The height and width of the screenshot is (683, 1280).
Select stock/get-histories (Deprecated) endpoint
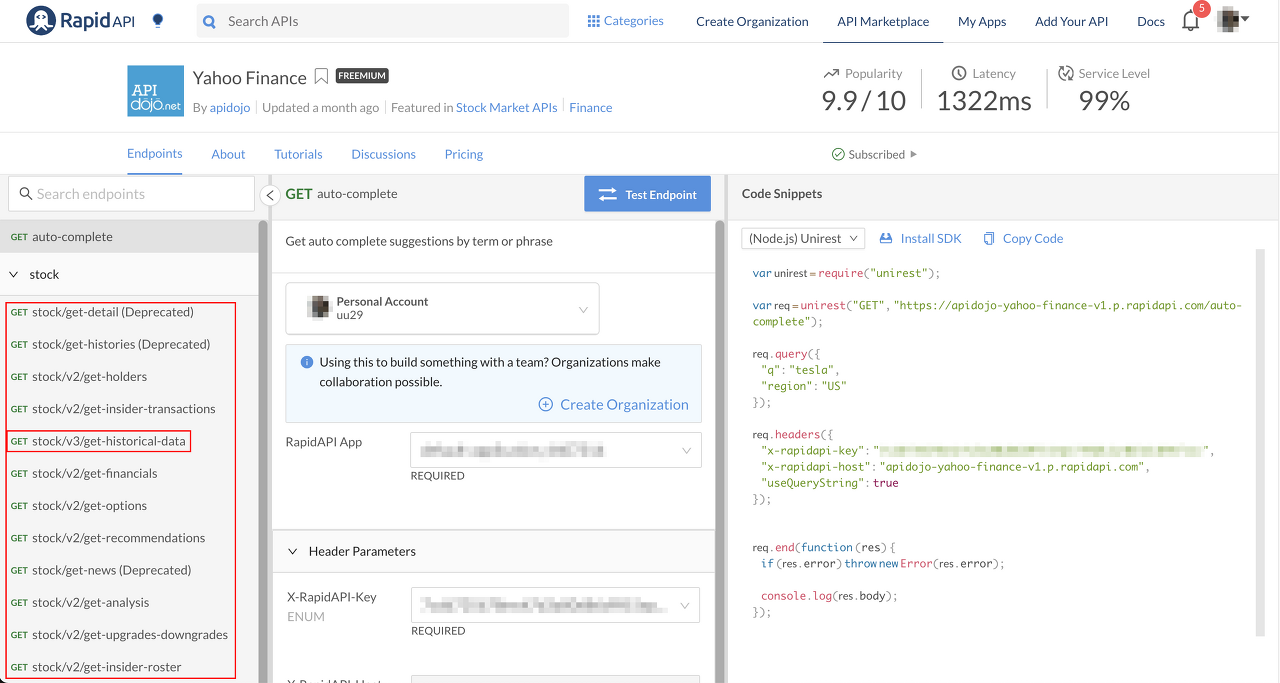click(120, 344)
